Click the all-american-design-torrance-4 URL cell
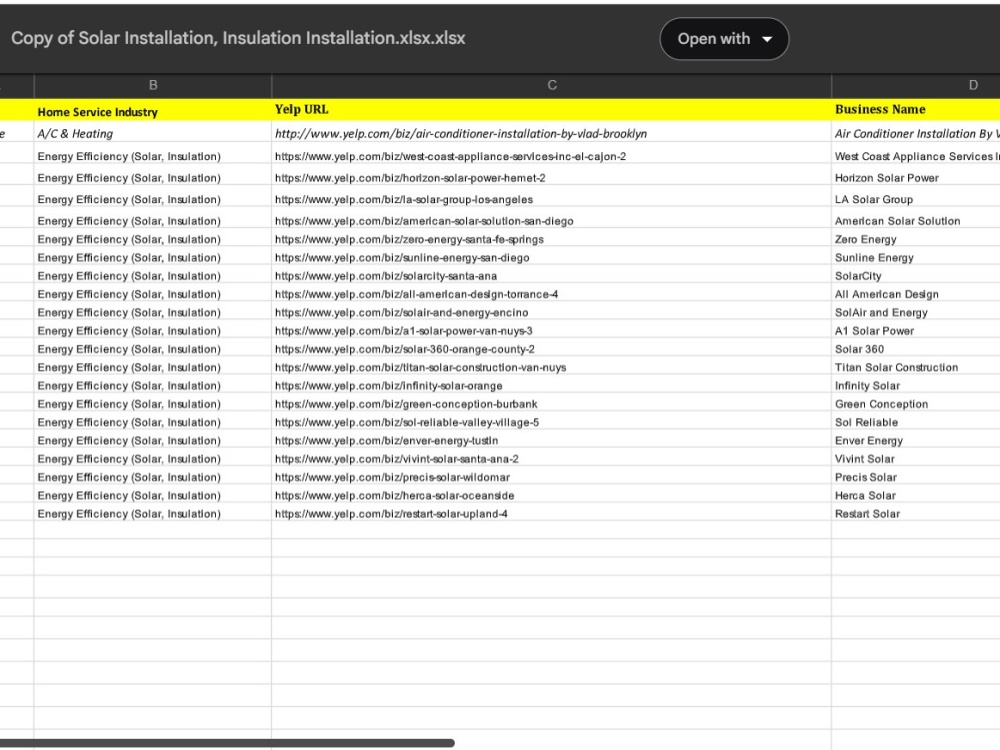This screenshot has height=750, width=1000. coord(552,294)
